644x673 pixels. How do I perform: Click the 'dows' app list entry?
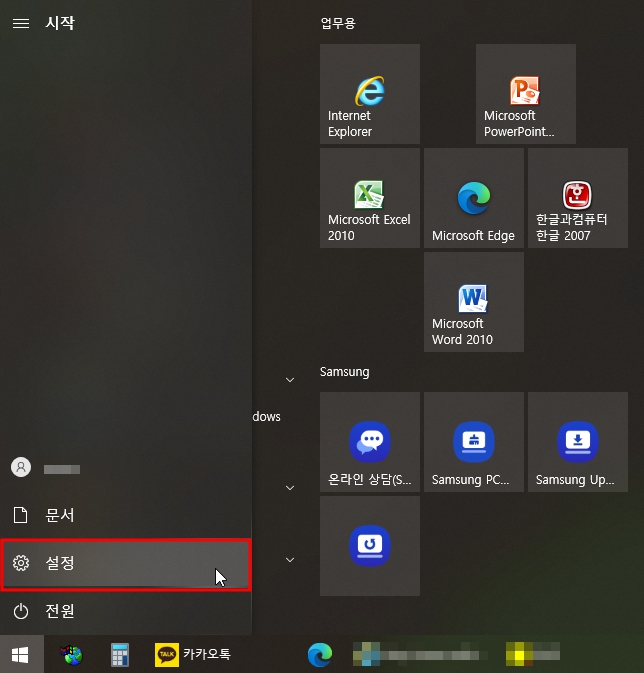click(x=267, y=417)
